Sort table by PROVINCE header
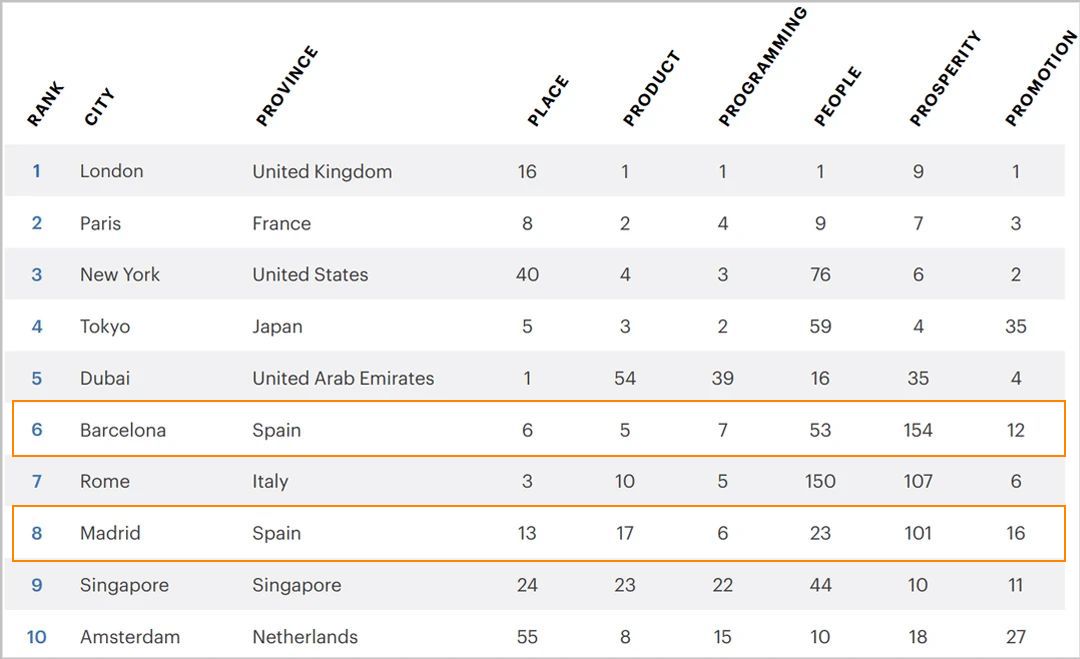The width and height of the screenshot is (1080, 659). (287, 86)
